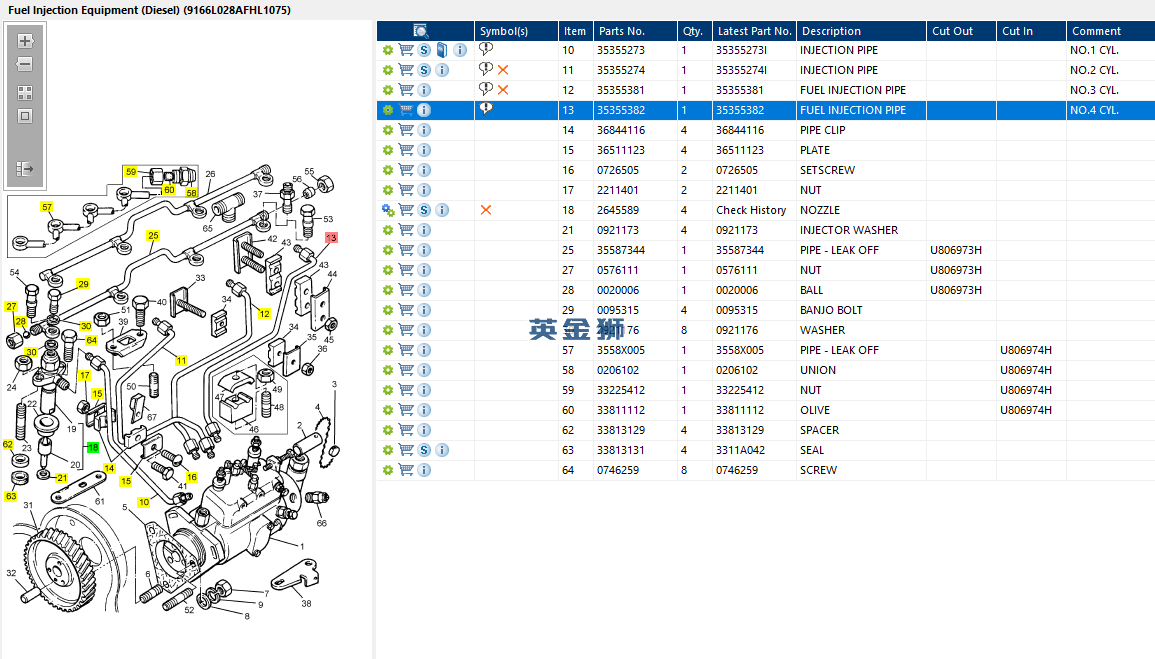Add SETSCREW 0726505 to cart
Image resolution: width=1155 pixels, height=659 pixels.
(406, 169)
